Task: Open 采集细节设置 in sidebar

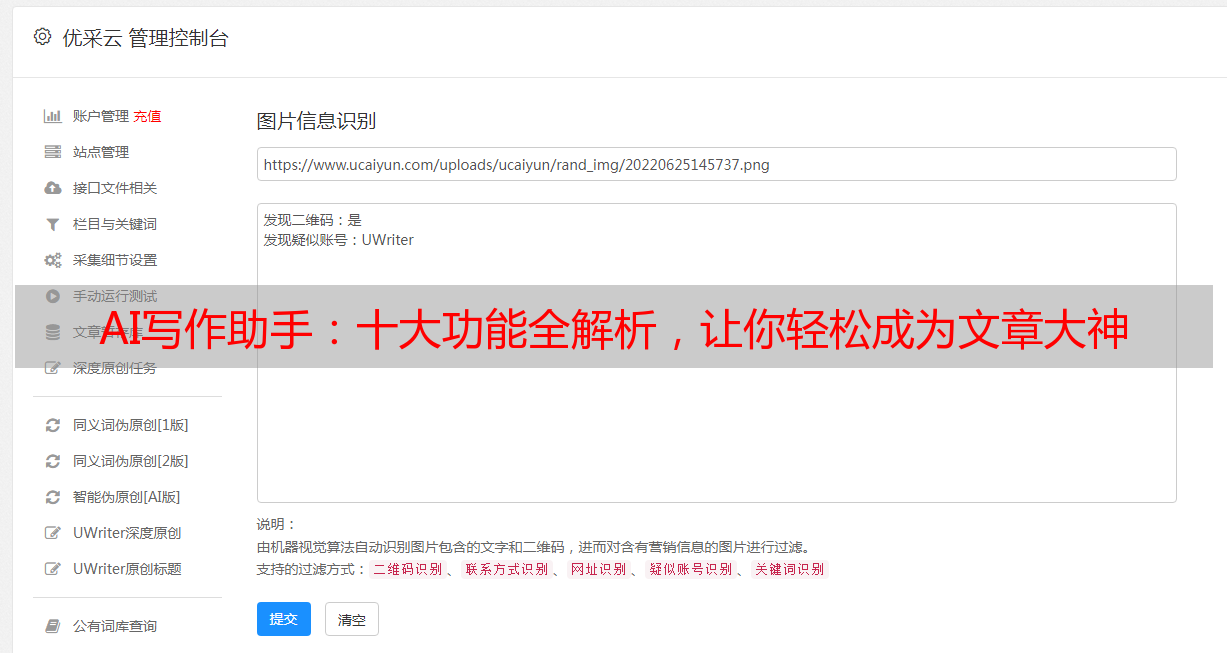Action: pyautogui.click(x=115, y=260)
